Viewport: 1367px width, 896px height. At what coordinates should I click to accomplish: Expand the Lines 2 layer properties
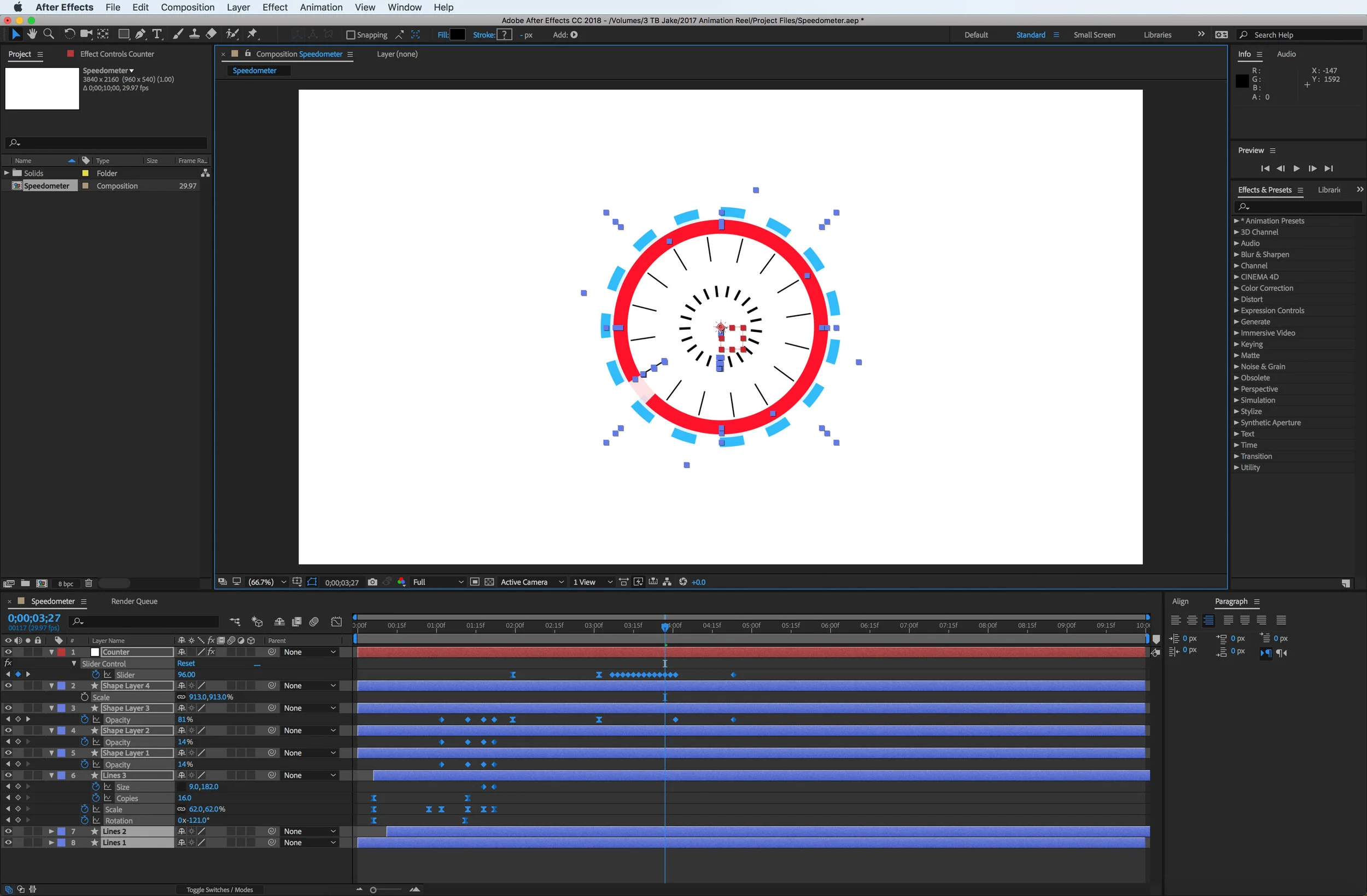coord(51,831)
